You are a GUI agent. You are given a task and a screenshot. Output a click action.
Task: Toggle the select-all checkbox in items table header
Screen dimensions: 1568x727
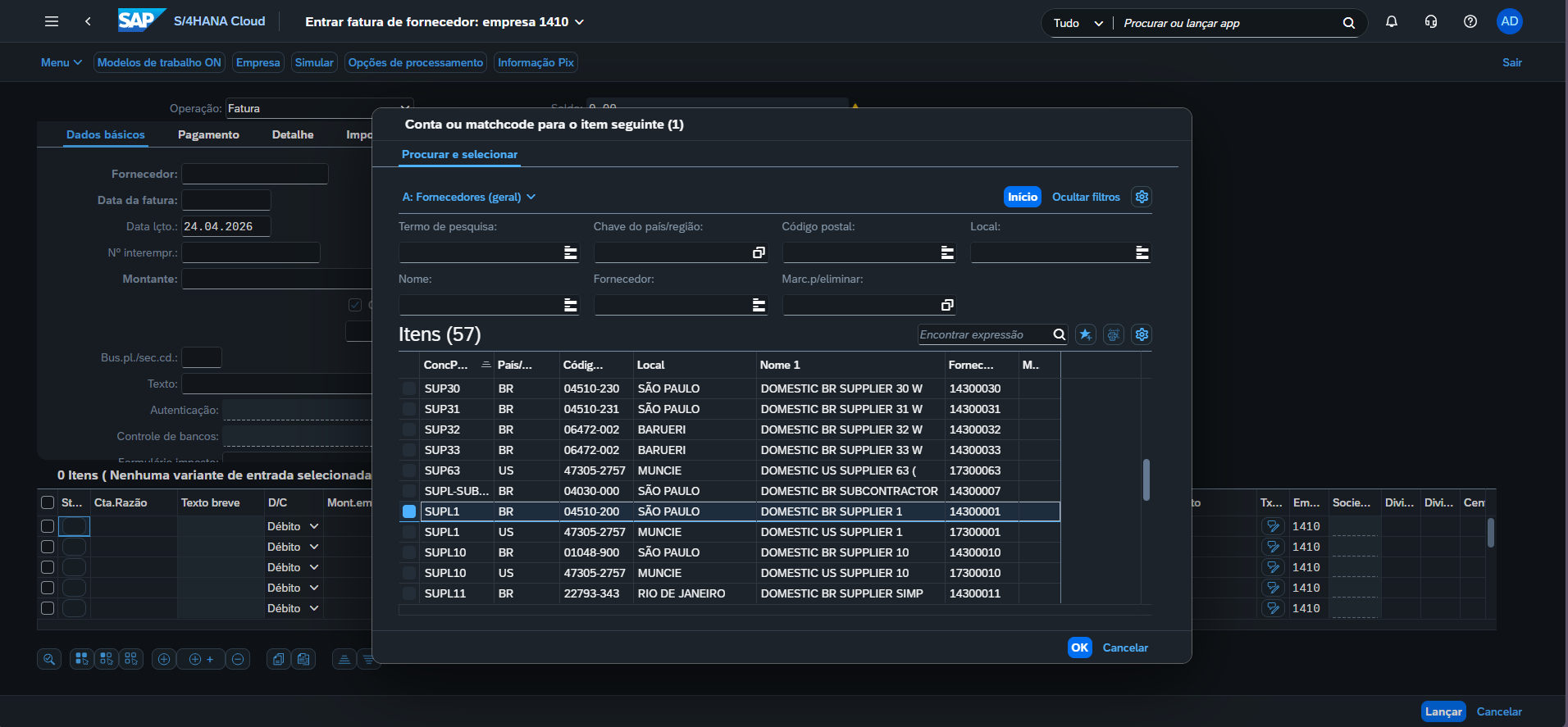click(48, 502)
